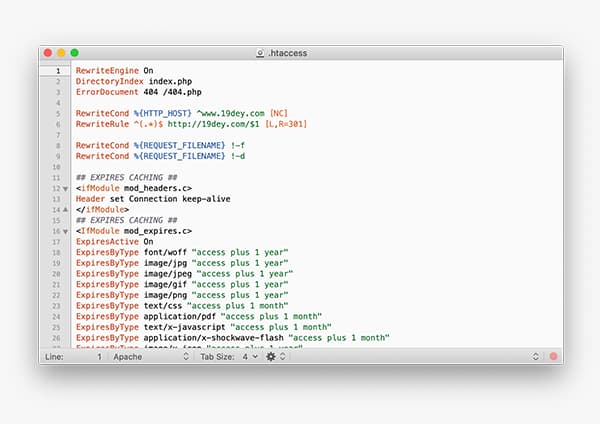This screenshot has height=424, width=600.
Task: Open the gear bundle actions menu
Action: [x=273, y=356]
